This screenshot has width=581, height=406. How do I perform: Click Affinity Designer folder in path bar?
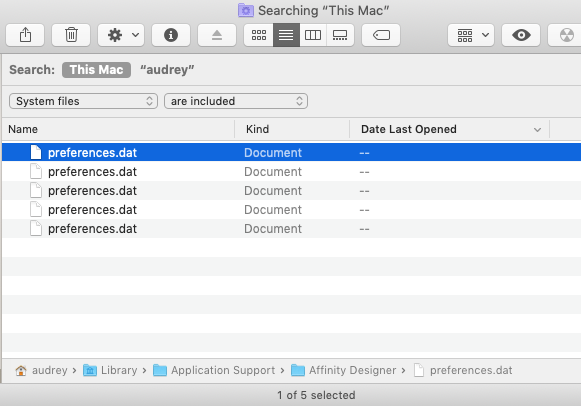point(343,370)
